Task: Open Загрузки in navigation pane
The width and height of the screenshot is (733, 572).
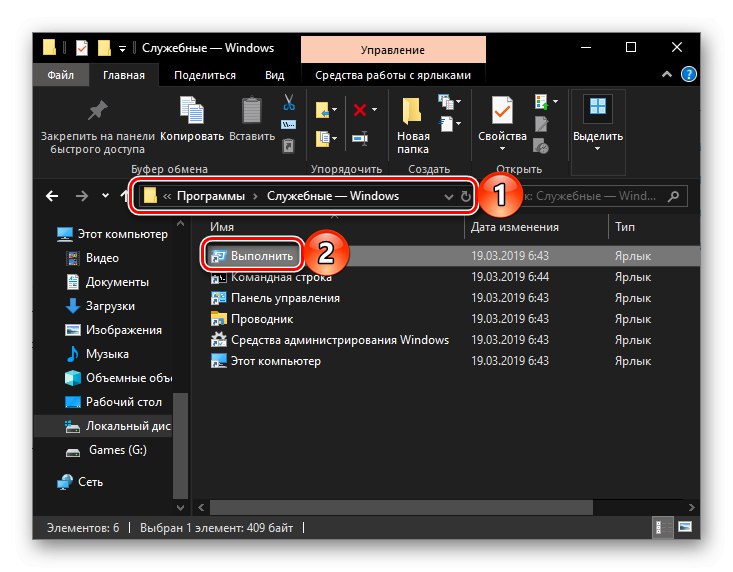Action: 100,306
